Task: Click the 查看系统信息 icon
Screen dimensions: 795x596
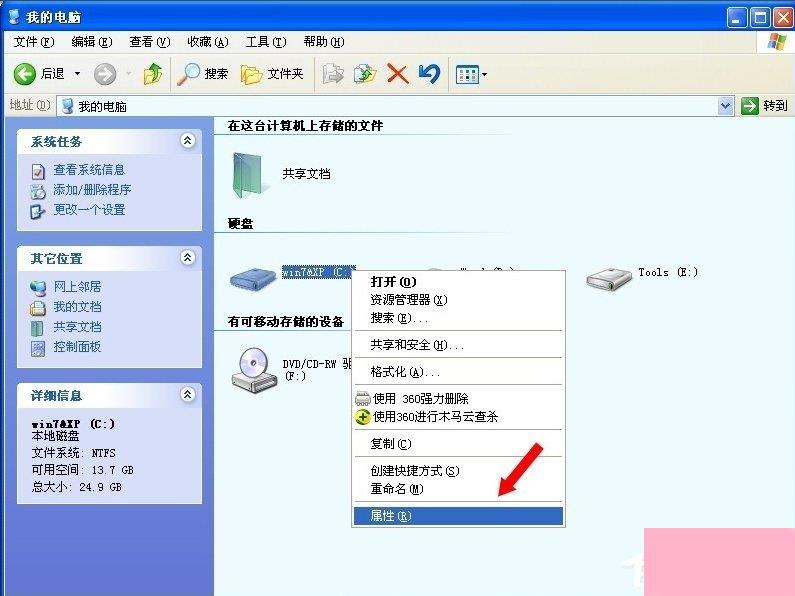Action: pyautogui.click(x=38, y=171)
